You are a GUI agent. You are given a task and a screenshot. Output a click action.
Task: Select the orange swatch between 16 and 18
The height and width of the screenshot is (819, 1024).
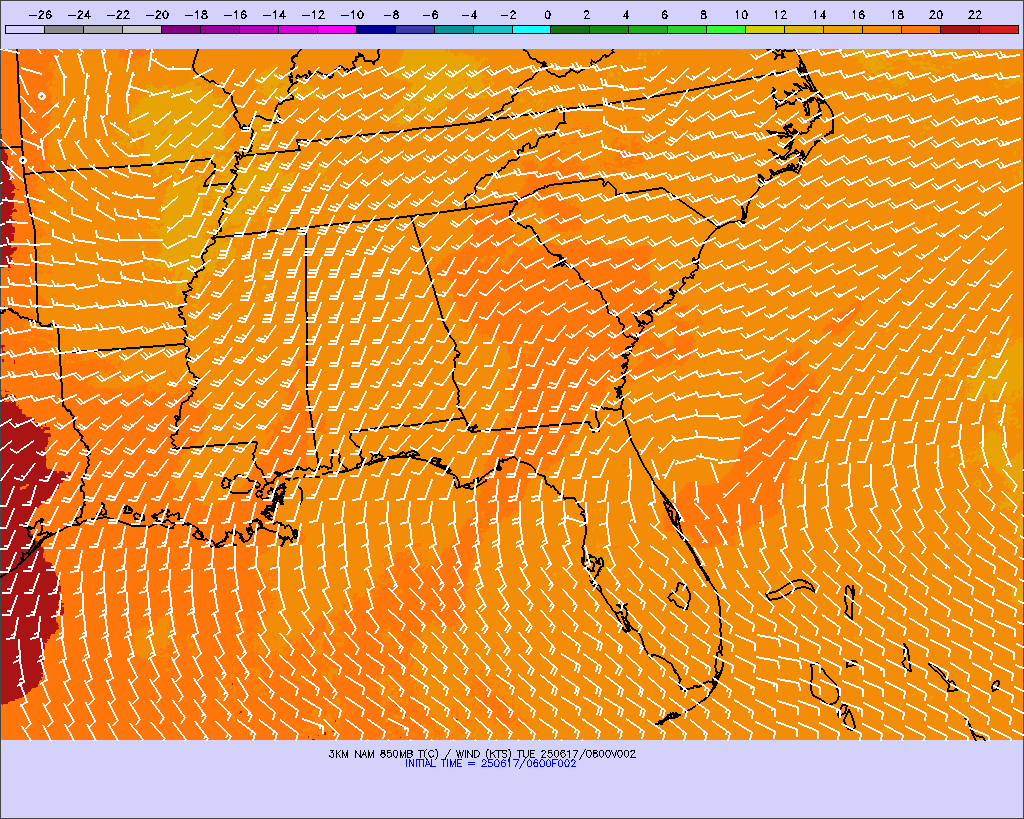[x=882, y=29]
